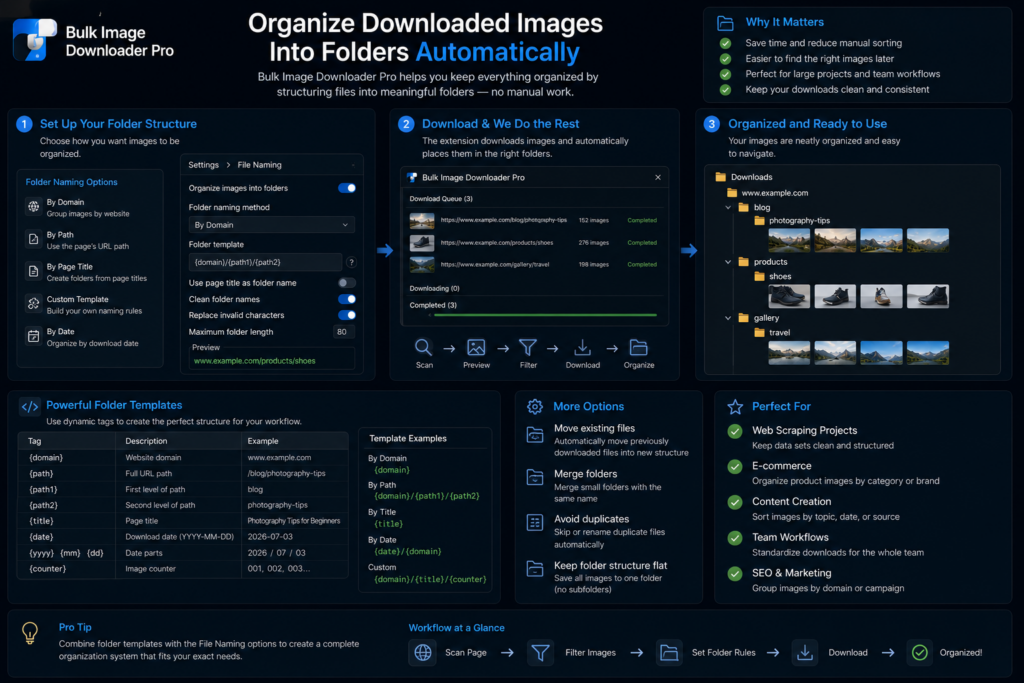Click the Powerful Folder Templates code icon
This screenshot has width=1024, height=683.
click(30, 406)
